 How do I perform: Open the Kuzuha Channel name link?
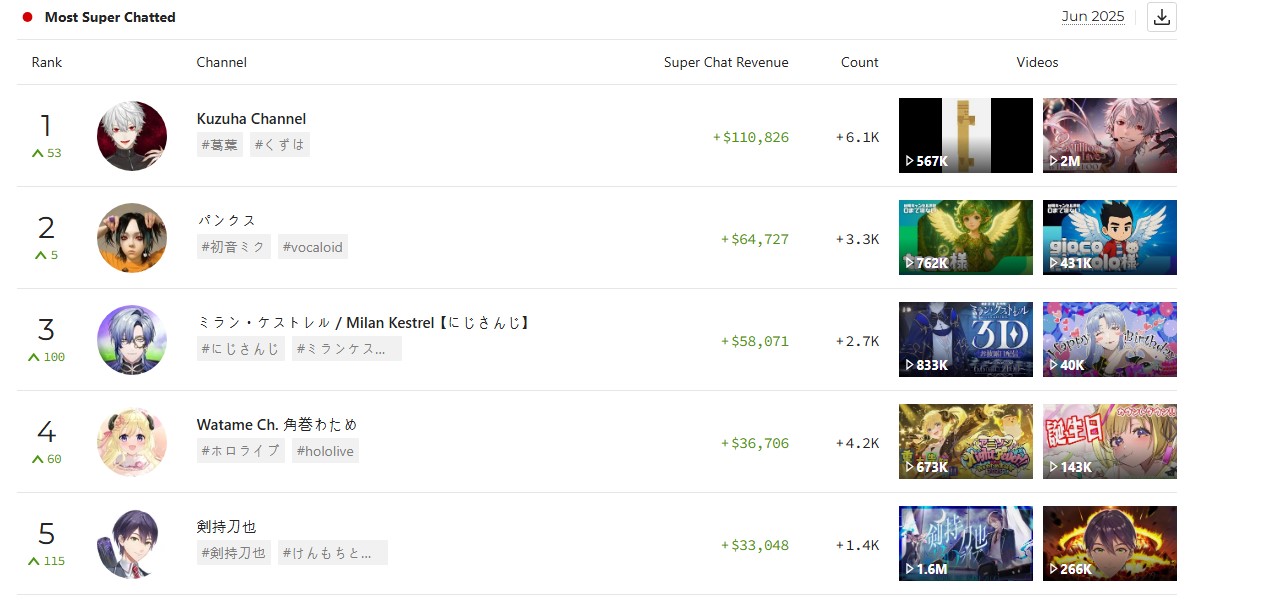pos(251,119)
